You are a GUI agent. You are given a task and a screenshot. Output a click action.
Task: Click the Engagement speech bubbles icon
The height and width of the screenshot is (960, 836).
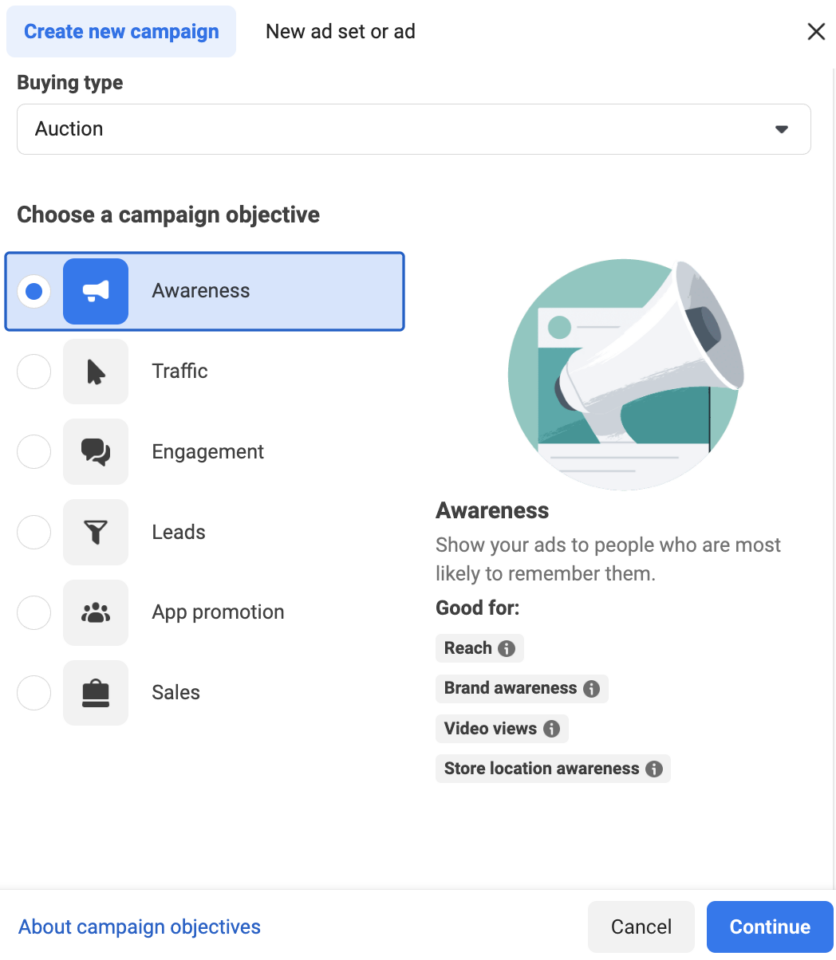95,451
